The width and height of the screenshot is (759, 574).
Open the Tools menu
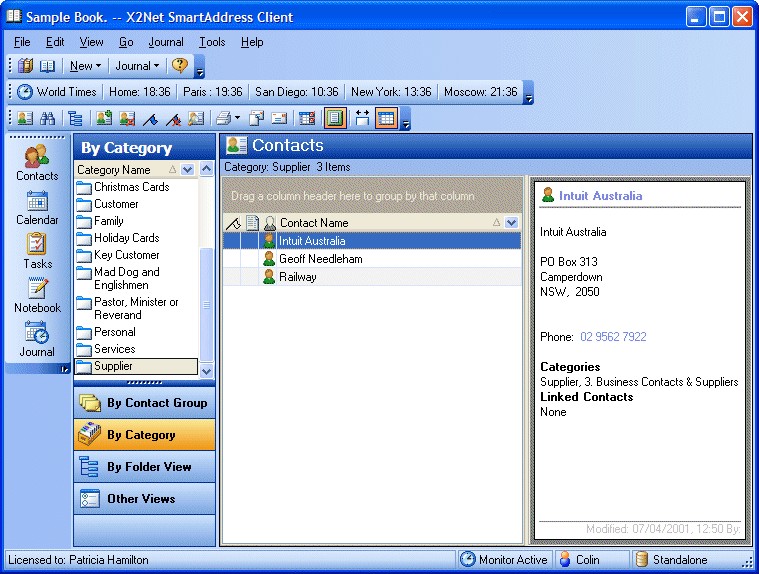pyautogui.click(x=212, y=42)
